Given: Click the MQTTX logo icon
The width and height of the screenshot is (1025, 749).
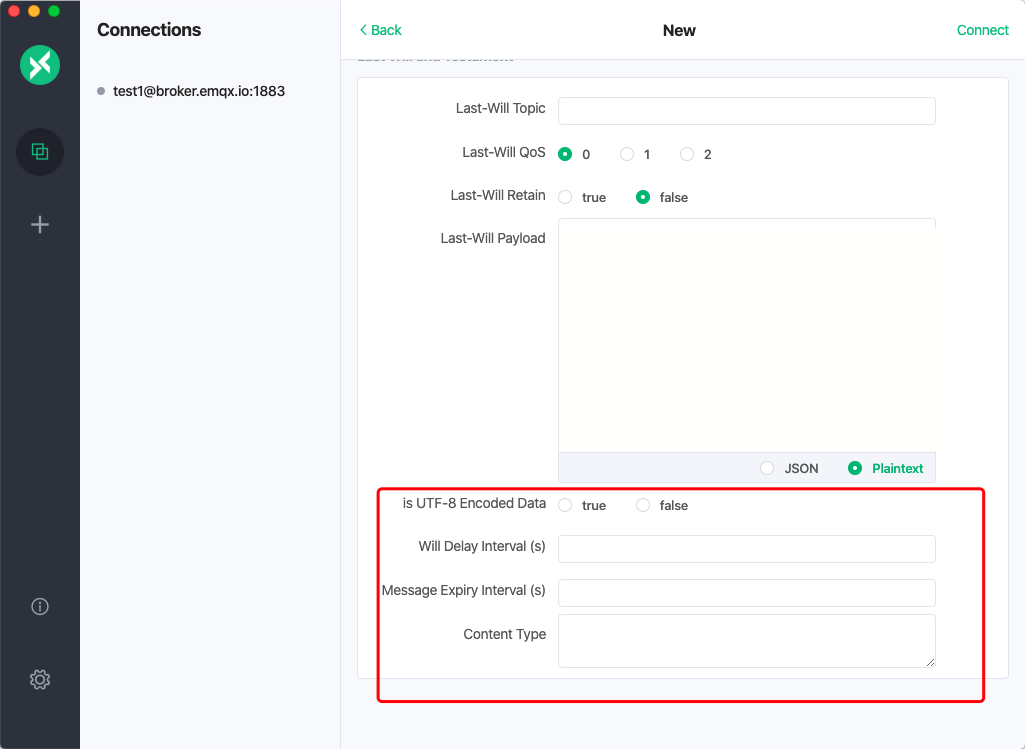Looking at the screenshot, I should point(40,66).
